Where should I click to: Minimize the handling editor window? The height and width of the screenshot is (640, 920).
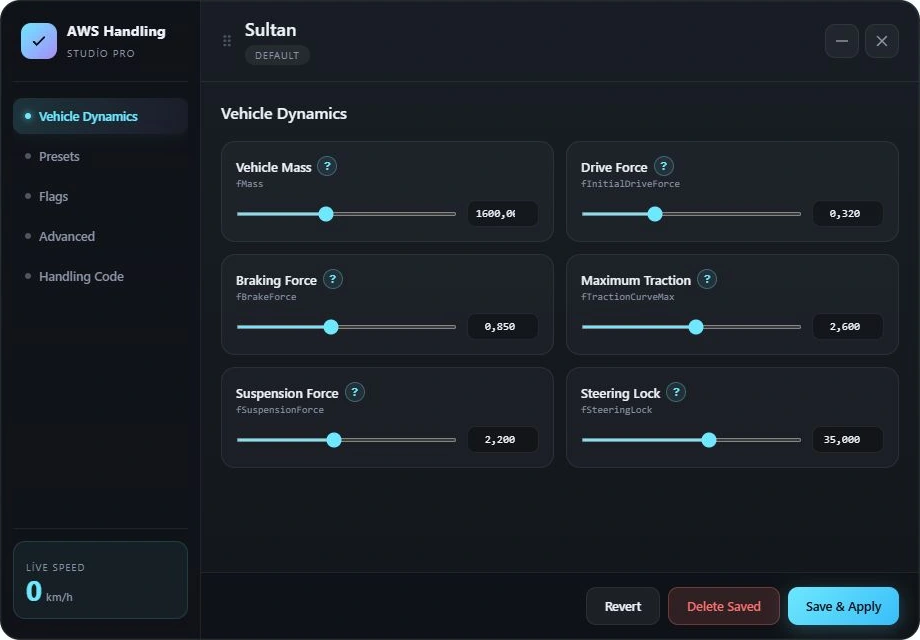842,41
